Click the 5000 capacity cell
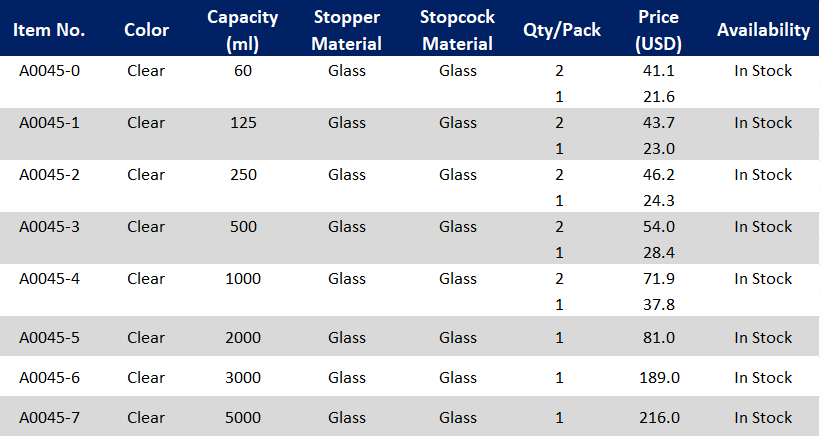This screenshot has height=436, width=820. click(243, 417)
